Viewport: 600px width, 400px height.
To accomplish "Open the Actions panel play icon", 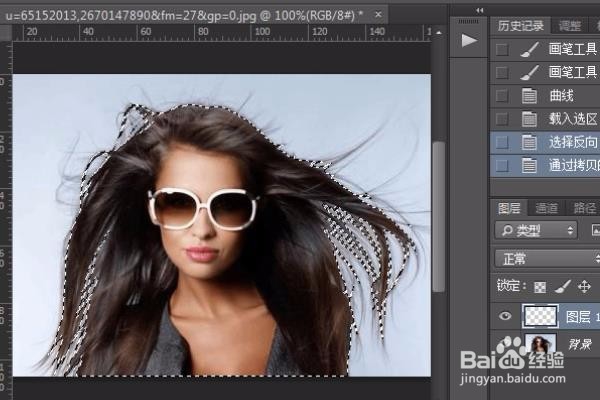I will pyautogui.click(x=469, y=41).
